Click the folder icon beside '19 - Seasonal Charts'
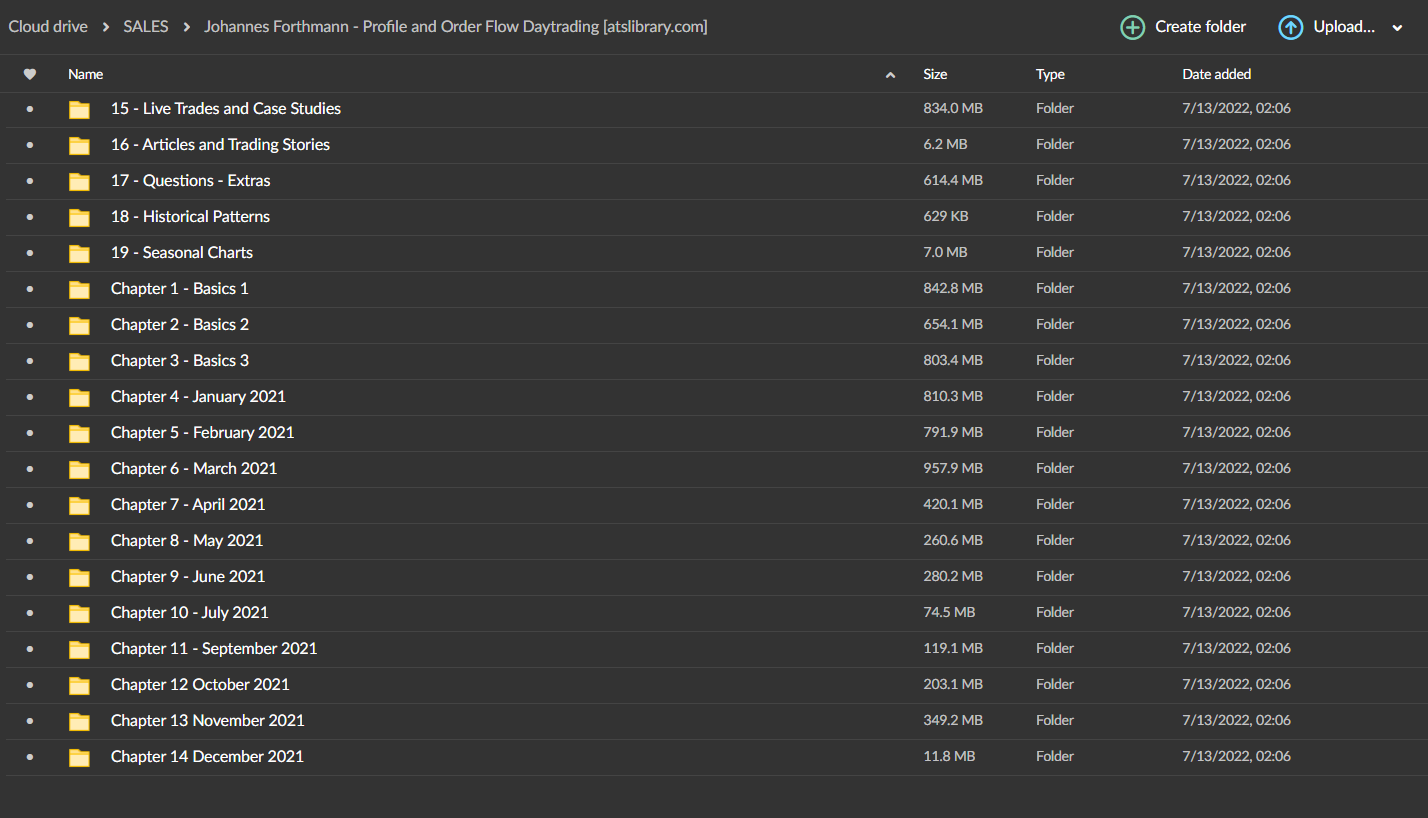The height and width of the screenshot is (818, 1428). (79, 253)
